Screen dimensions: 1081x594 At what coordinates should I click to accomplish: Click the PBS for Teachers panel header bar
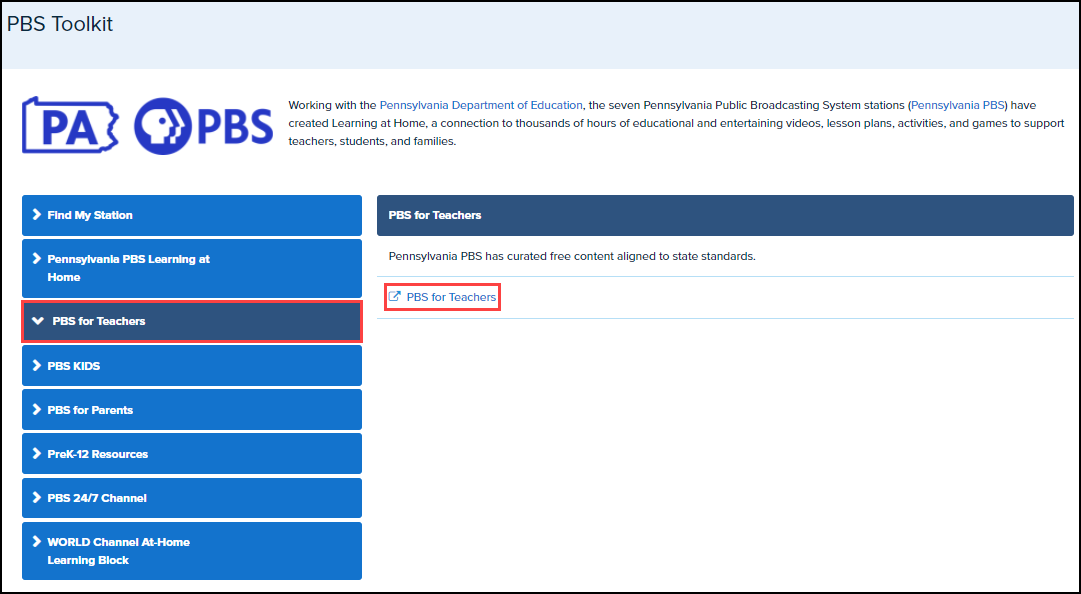(724, 215)
